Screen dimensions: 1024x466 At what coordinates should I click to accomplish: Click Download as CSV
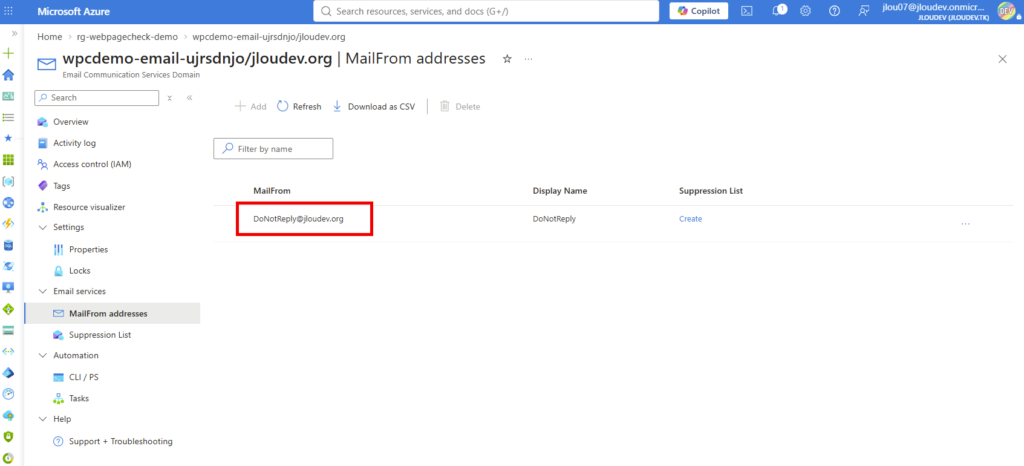point(374,106)
